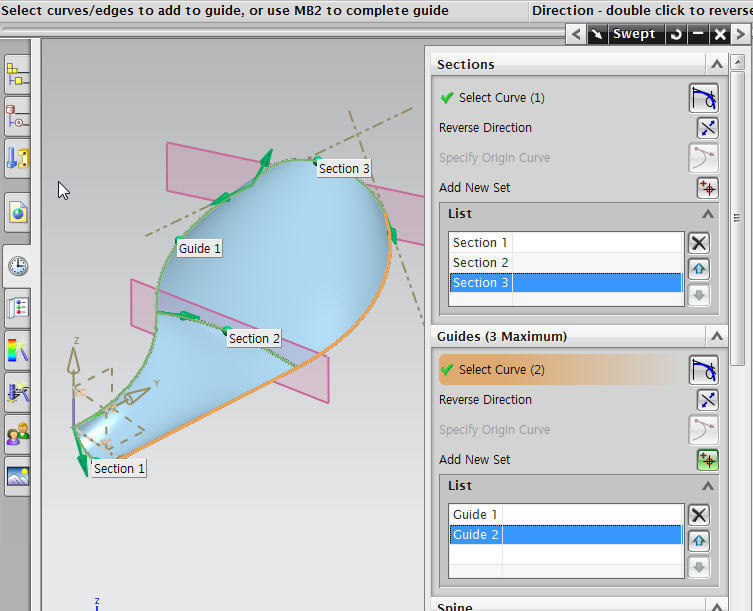
Task: Click the Section 3 label in the viewport
Action: pos(344,169)
